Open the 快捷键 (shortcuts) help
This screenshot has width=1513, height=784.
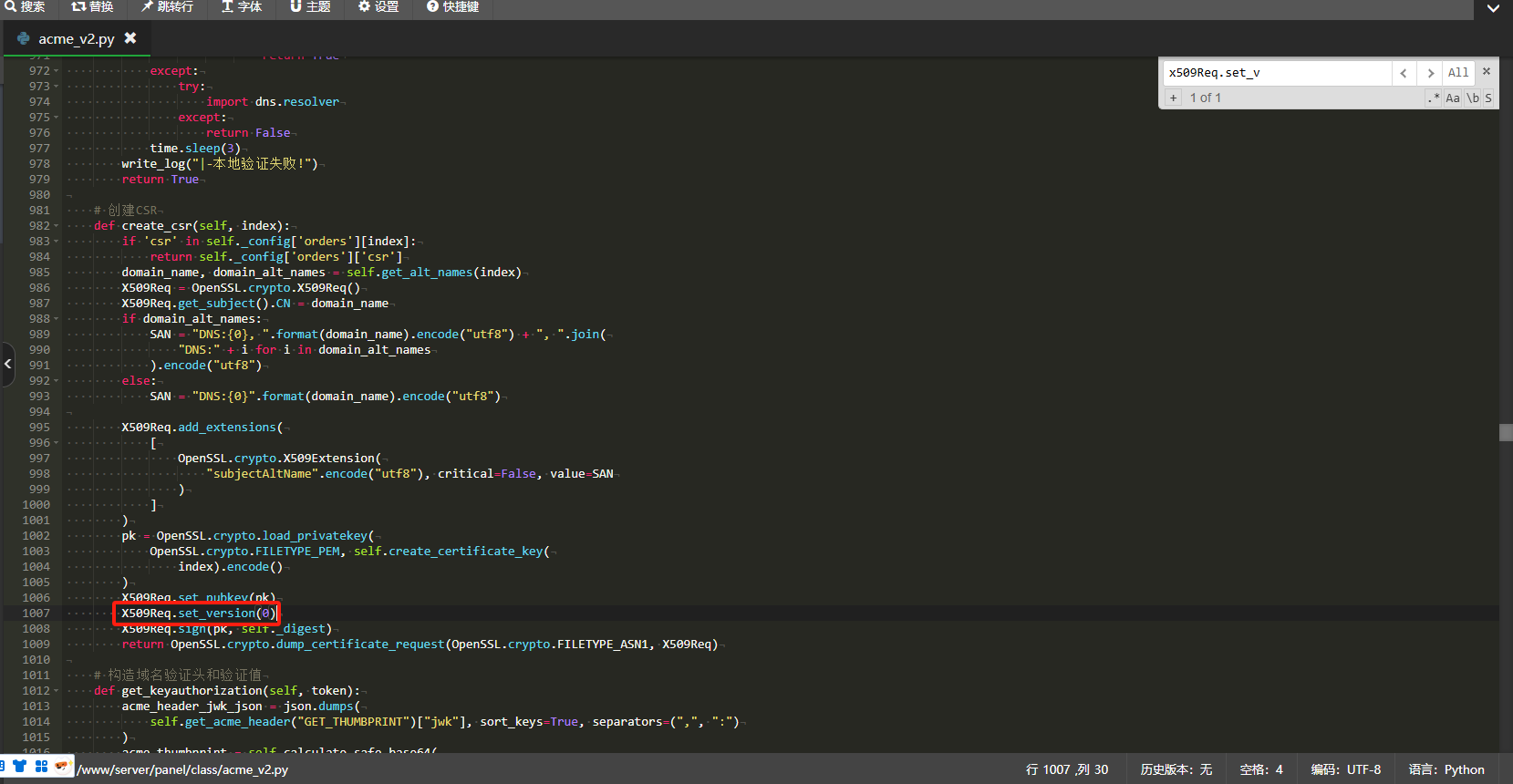coord(452,6)
